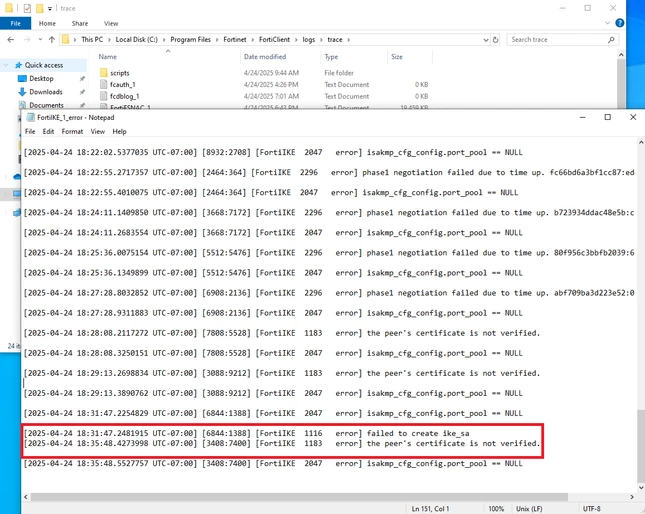Screen dimensions: 645x514
Task: Select the scripts folder
Action: point(119,73)
